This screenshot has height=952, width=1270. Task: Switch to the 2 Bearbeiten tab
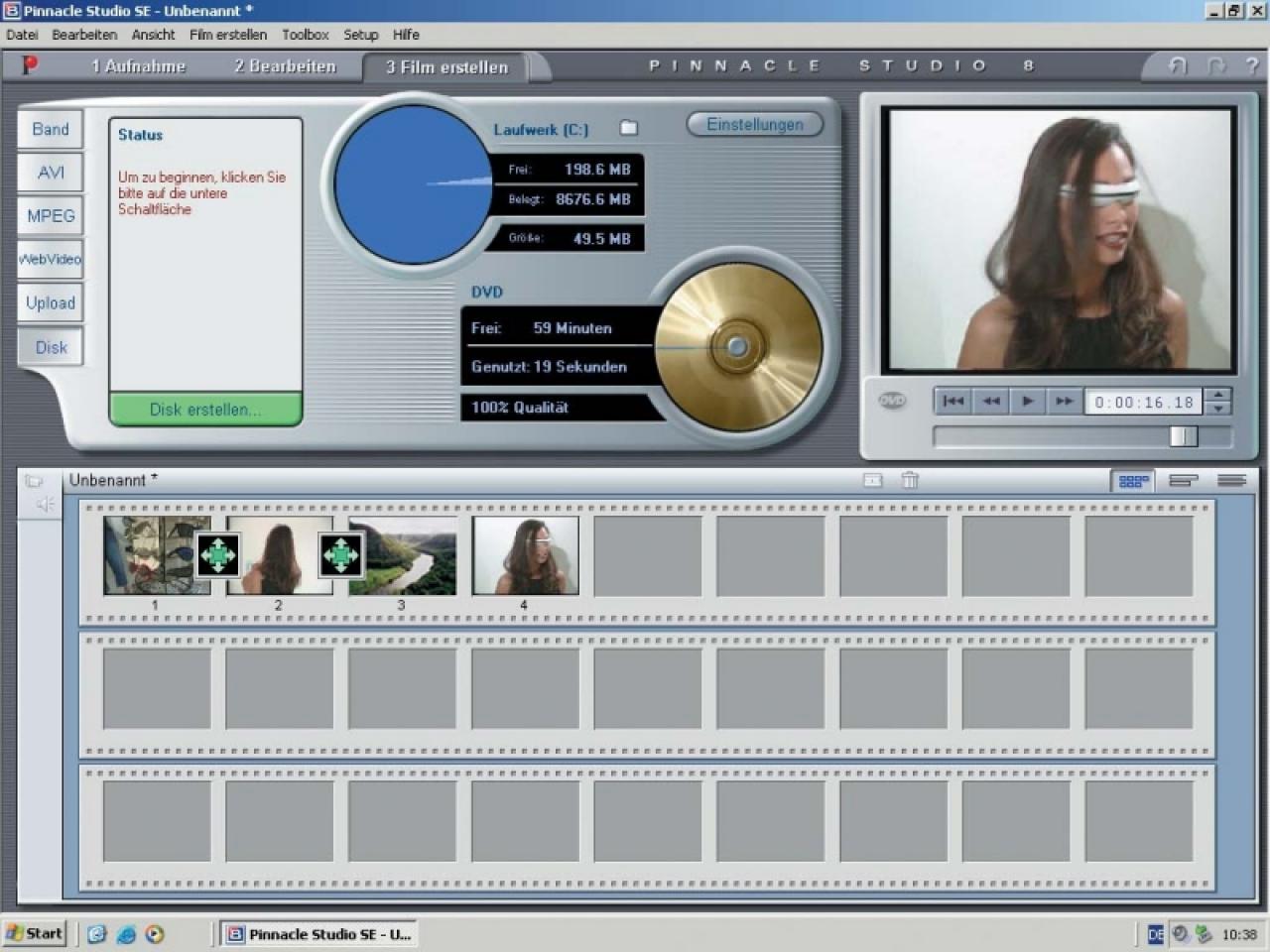[285, 66]
